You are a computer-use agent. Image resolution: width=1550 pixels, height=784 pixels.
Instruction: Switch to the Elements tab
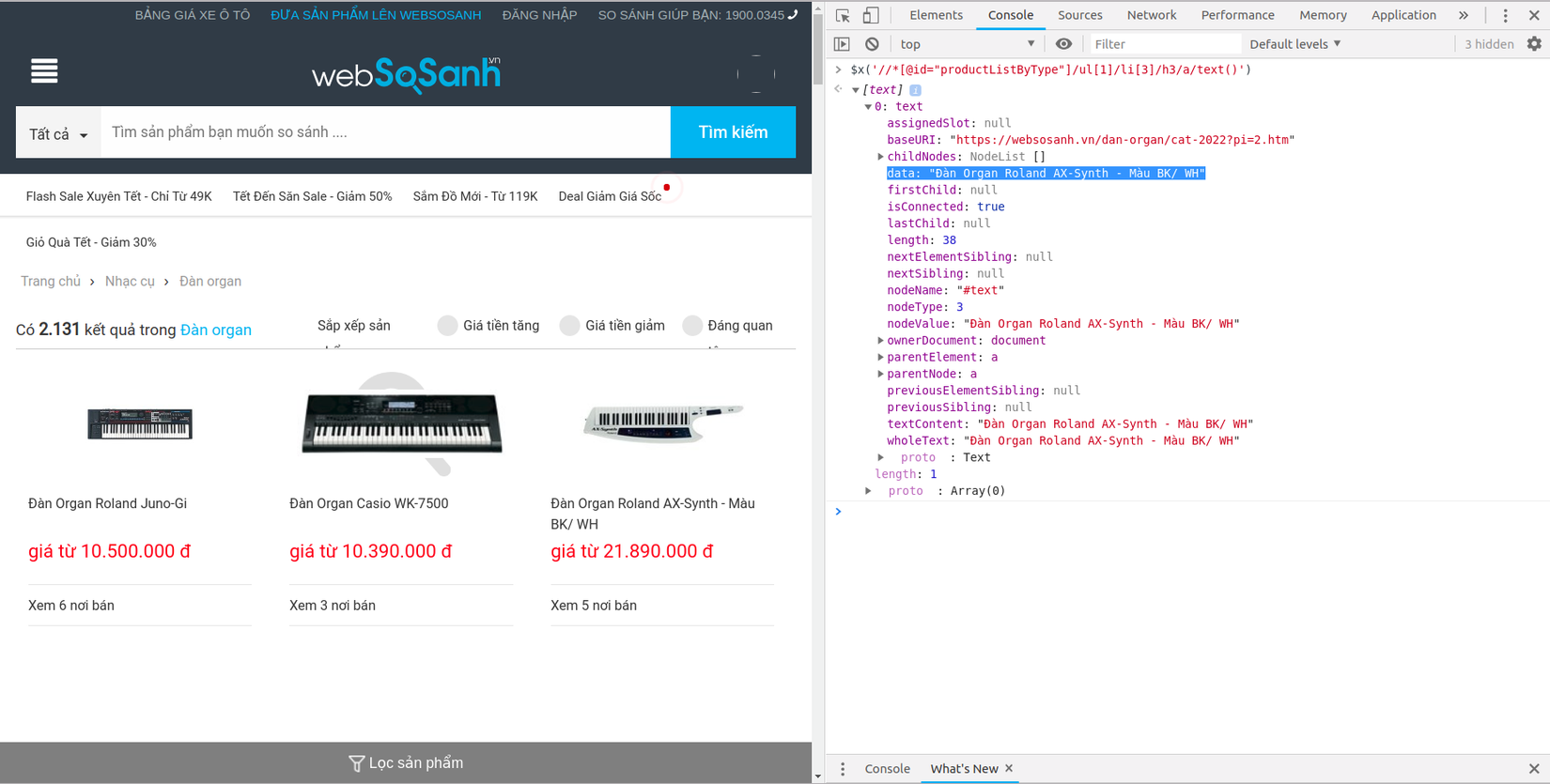(936, 15)
